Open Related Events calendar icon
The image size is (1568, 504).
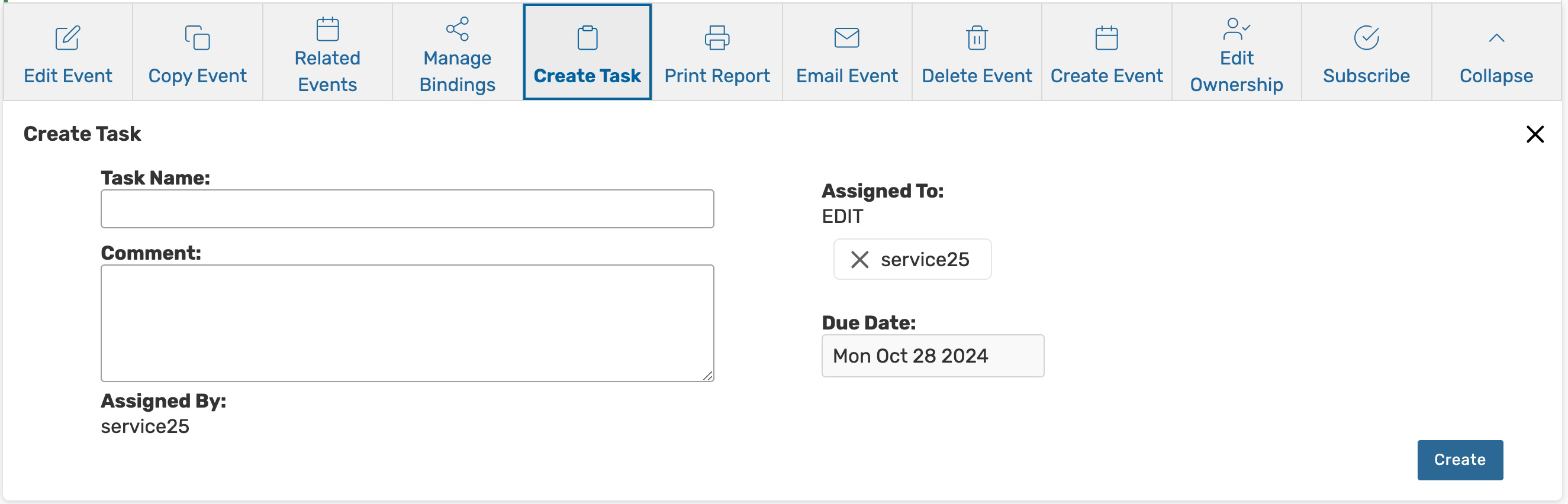click(x=327, y=28)
